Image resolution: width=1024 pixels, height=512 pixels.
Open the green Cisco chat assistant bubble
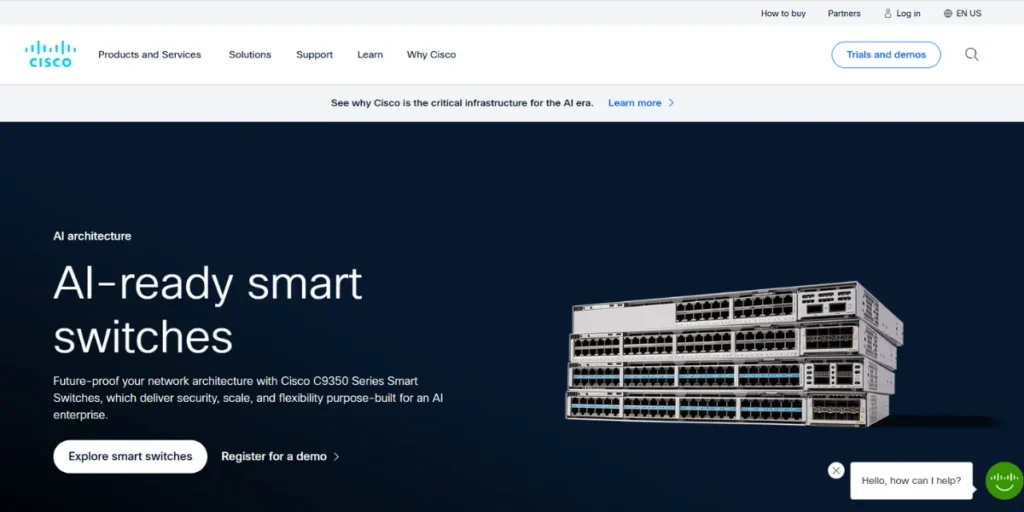[1004, 481]
